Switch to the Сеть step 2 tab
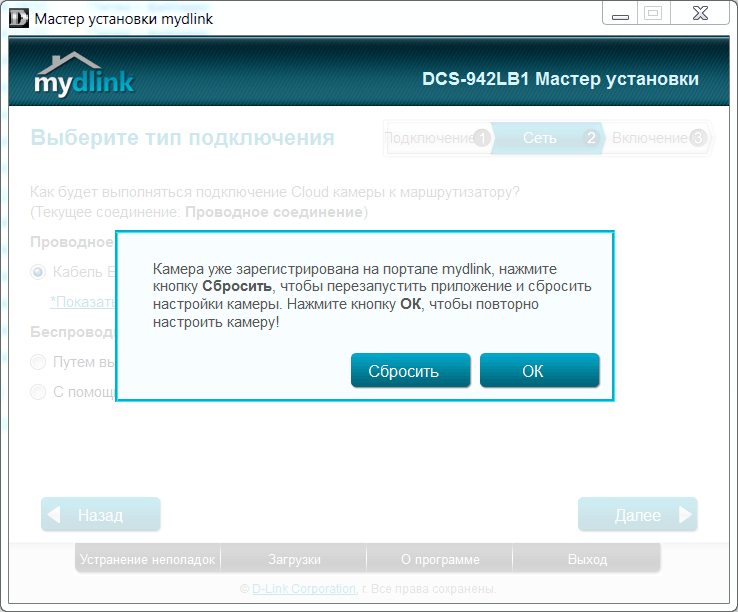The image size is (738, 612). point(547,138)
